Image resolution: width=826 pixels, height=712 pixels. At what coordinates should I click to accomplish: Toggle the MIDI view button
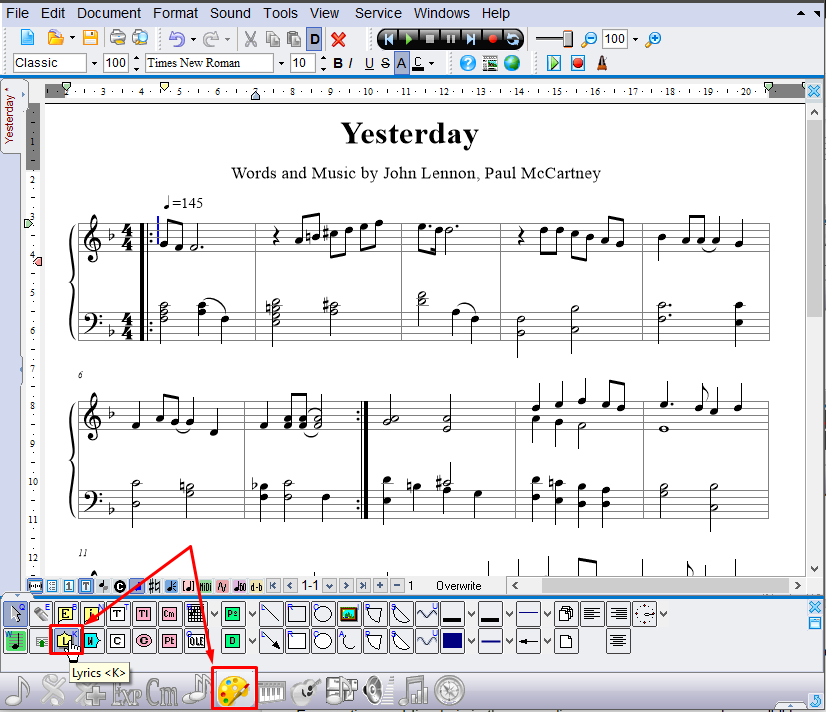click(205, 586)
